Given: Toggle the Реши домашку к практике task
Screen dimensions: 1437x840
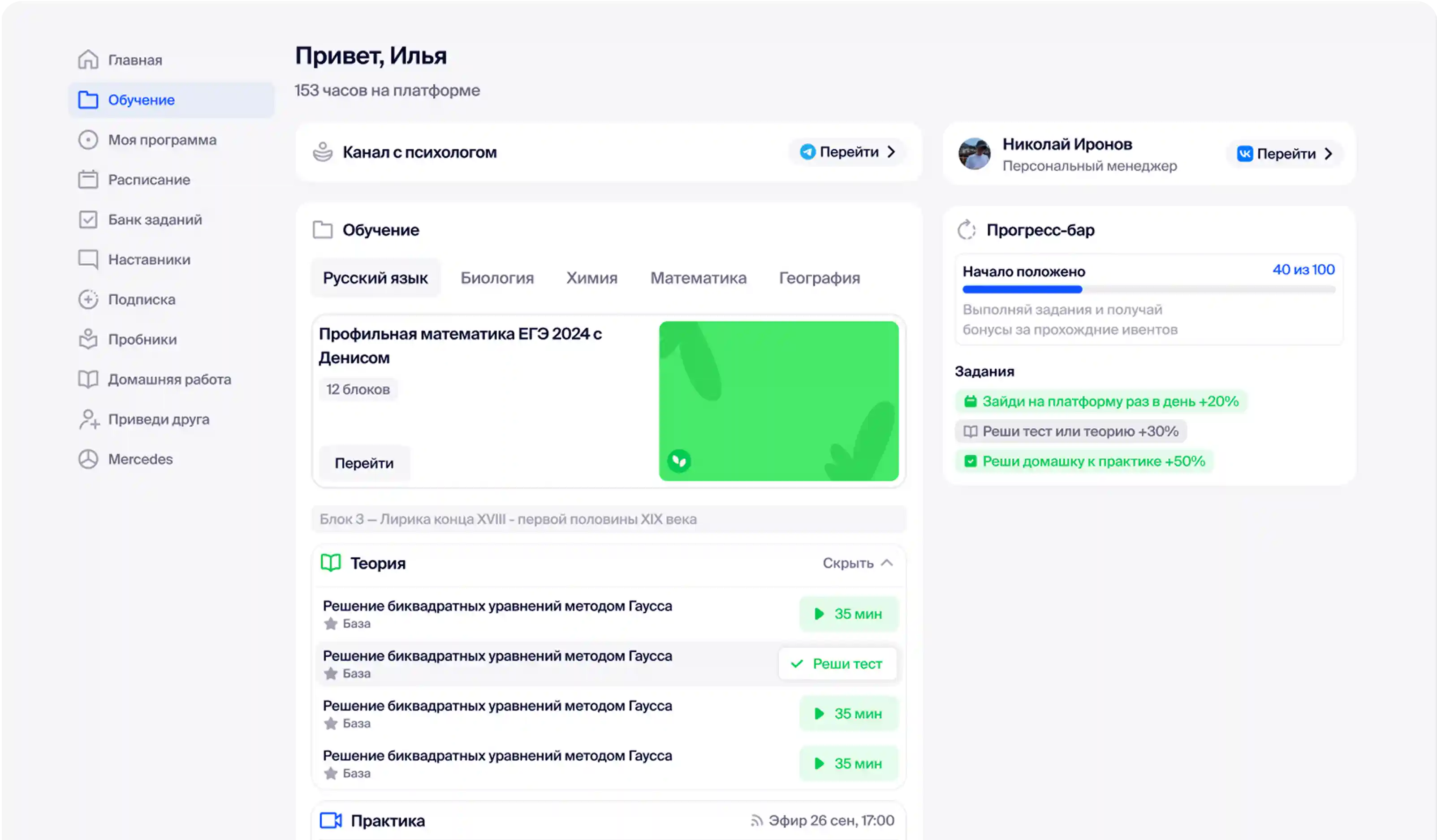Looking at the screenshot, I should tap(1084, 461).
